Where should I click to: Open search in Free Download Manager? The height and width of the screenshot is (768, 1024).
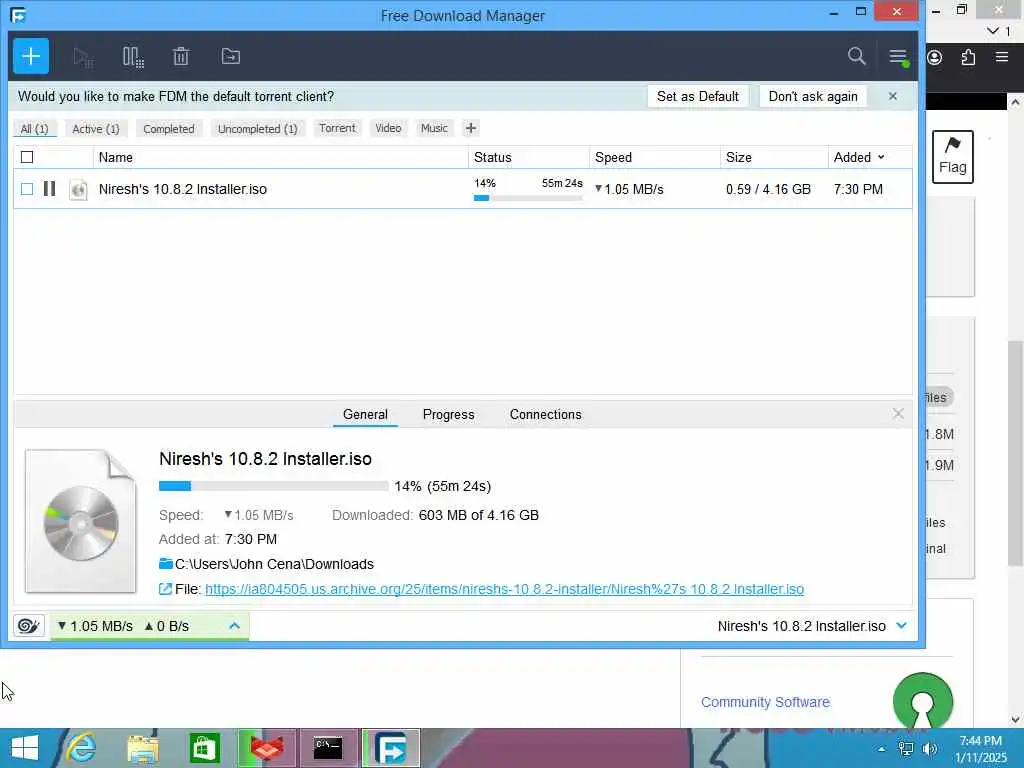[857, 56]
